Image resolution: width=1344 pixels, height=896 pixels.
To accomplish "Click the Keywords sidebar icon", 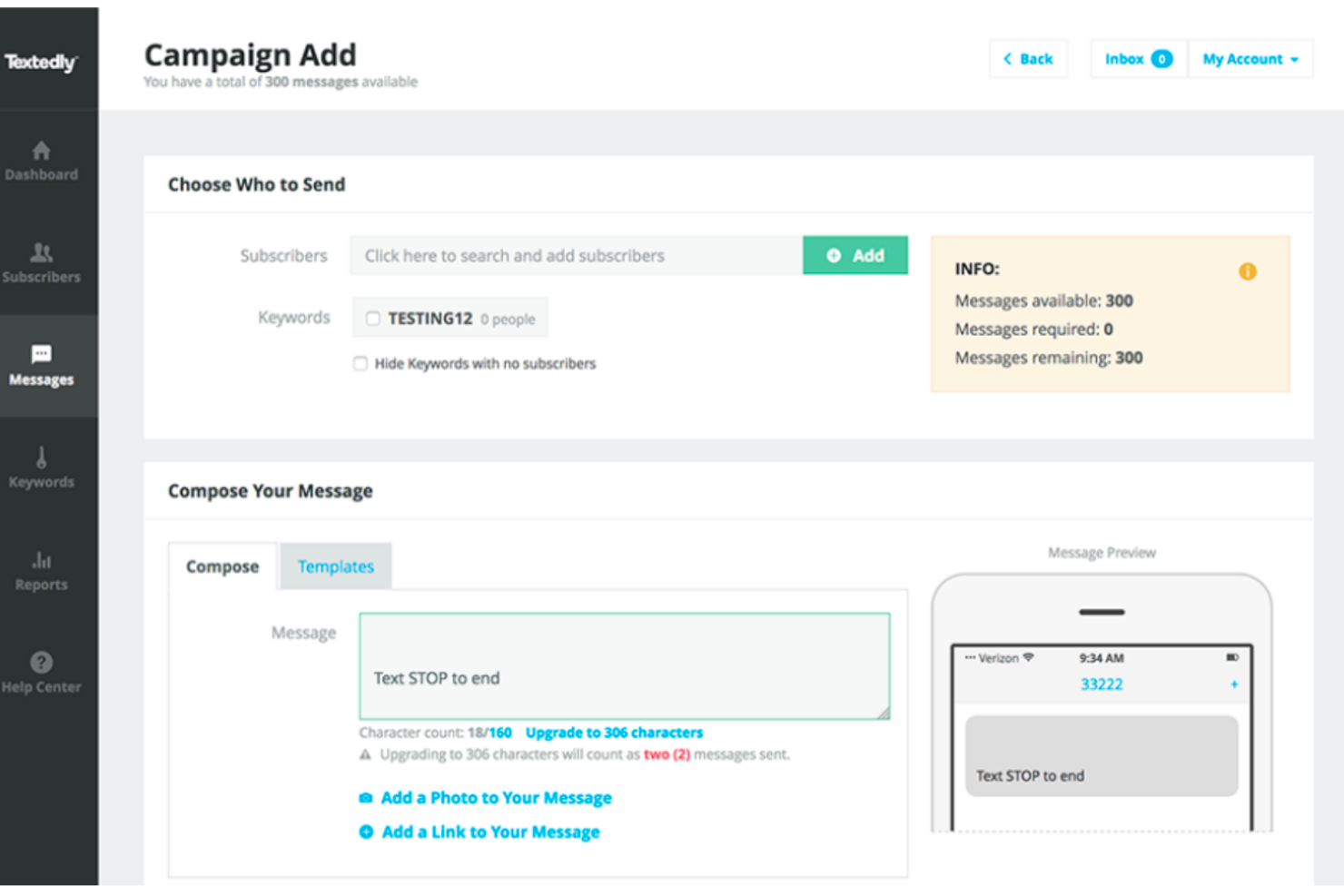I will 41,458.
